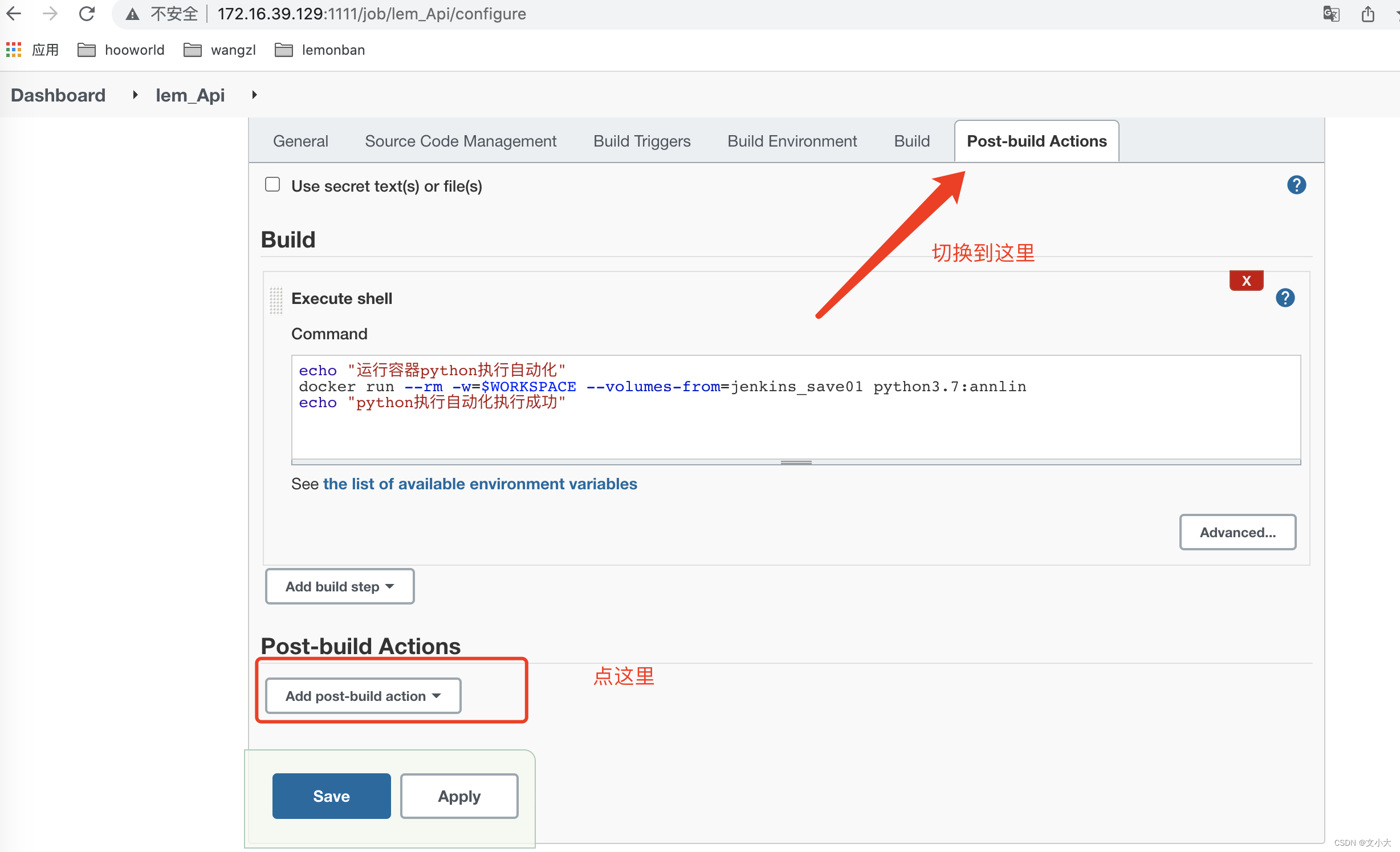Click the question mark help icon top right

[x=1296, y=185]
